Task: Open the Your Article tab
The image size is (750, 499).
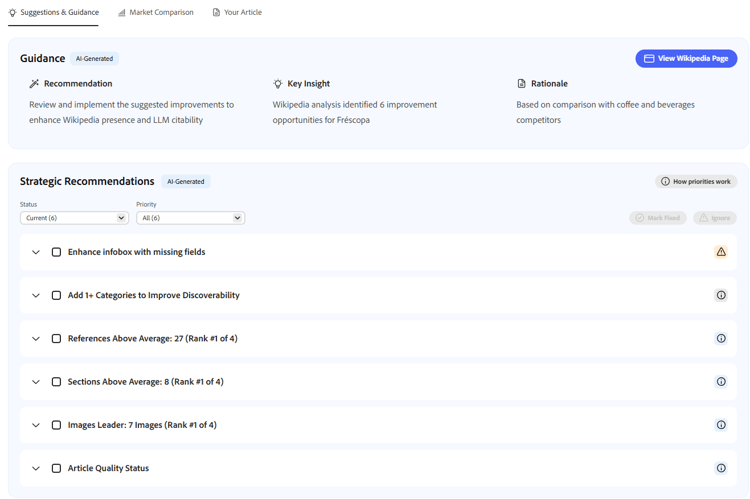Action: click(237, 13)
